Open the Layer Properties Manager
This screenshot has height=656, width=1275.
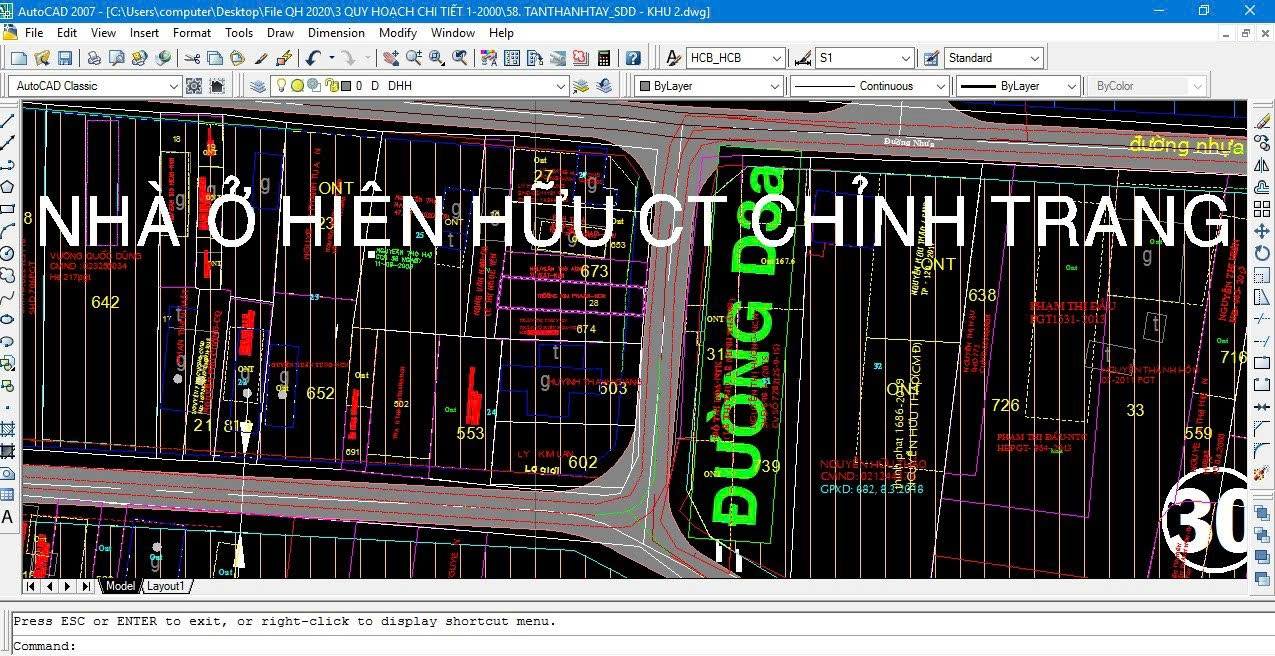pos(258,85)
